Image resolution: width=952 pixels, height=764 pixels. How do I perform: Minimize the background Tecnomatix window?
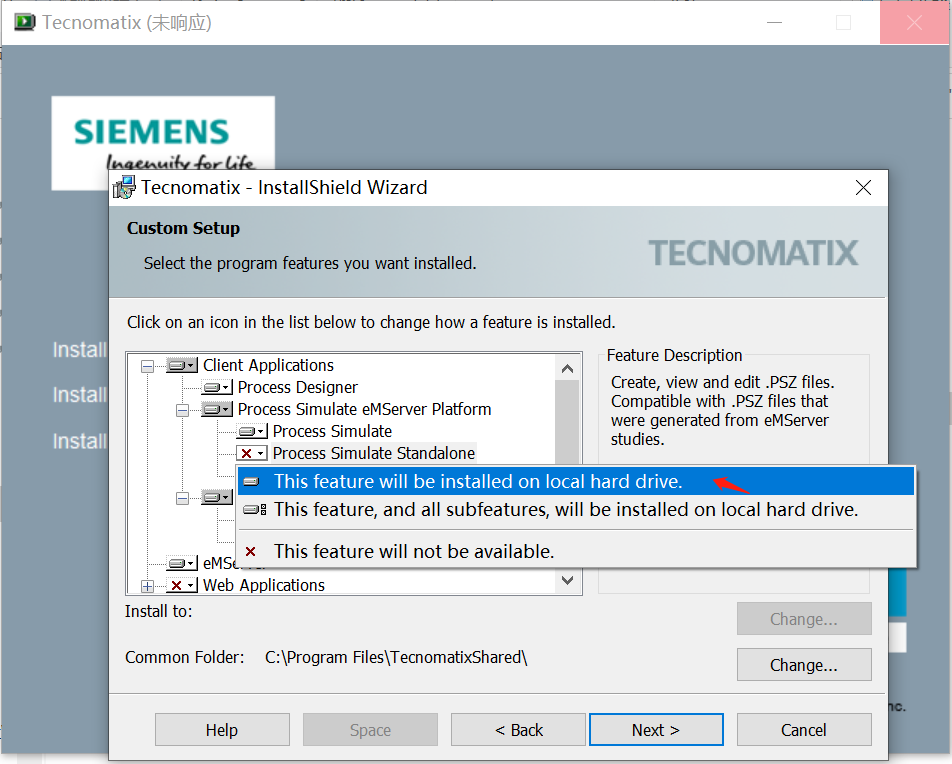[x=775, y=23]
